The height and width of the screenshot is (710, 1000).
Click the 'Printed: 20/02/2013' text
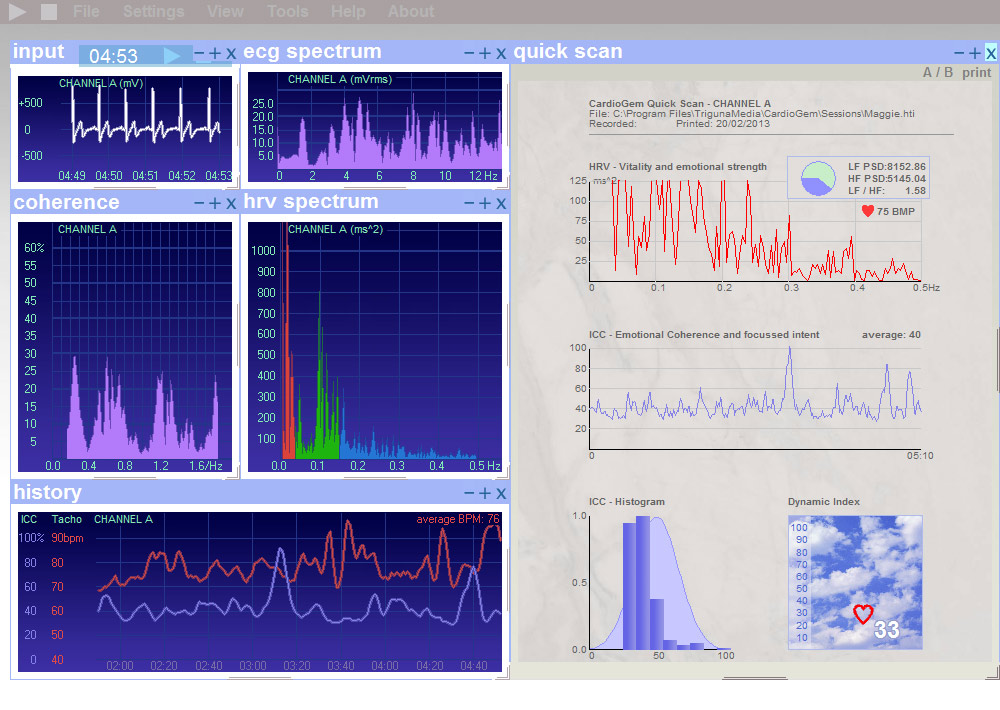pos(723,124)
